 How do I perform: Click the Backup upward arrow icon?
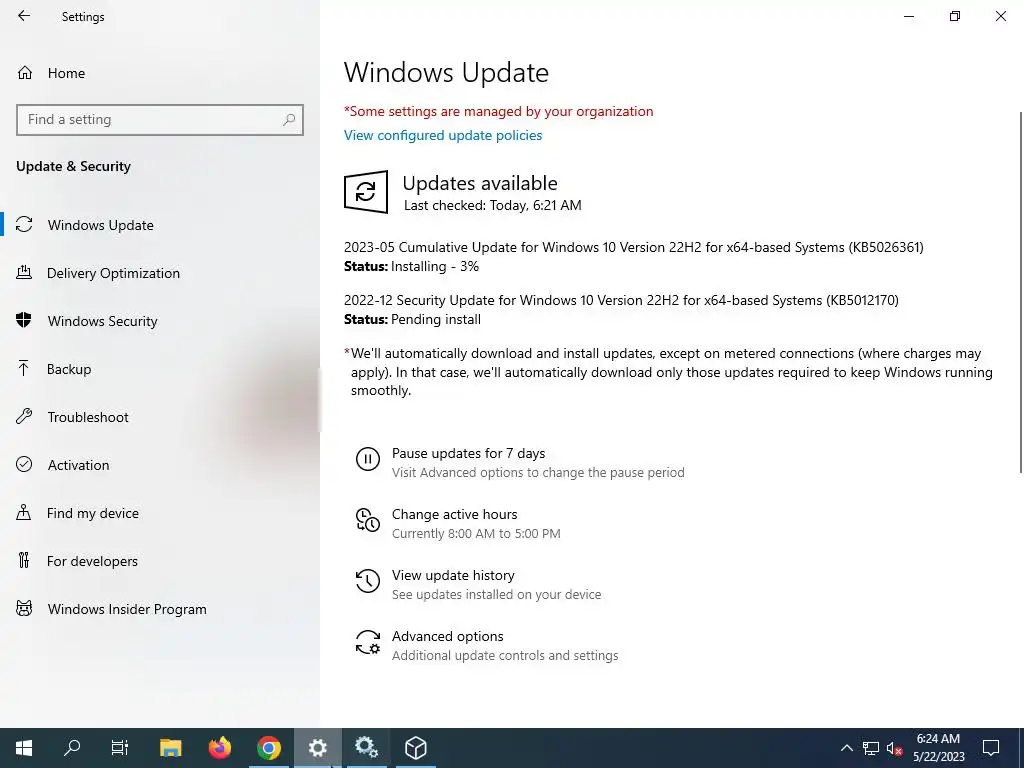coord(24,368)
